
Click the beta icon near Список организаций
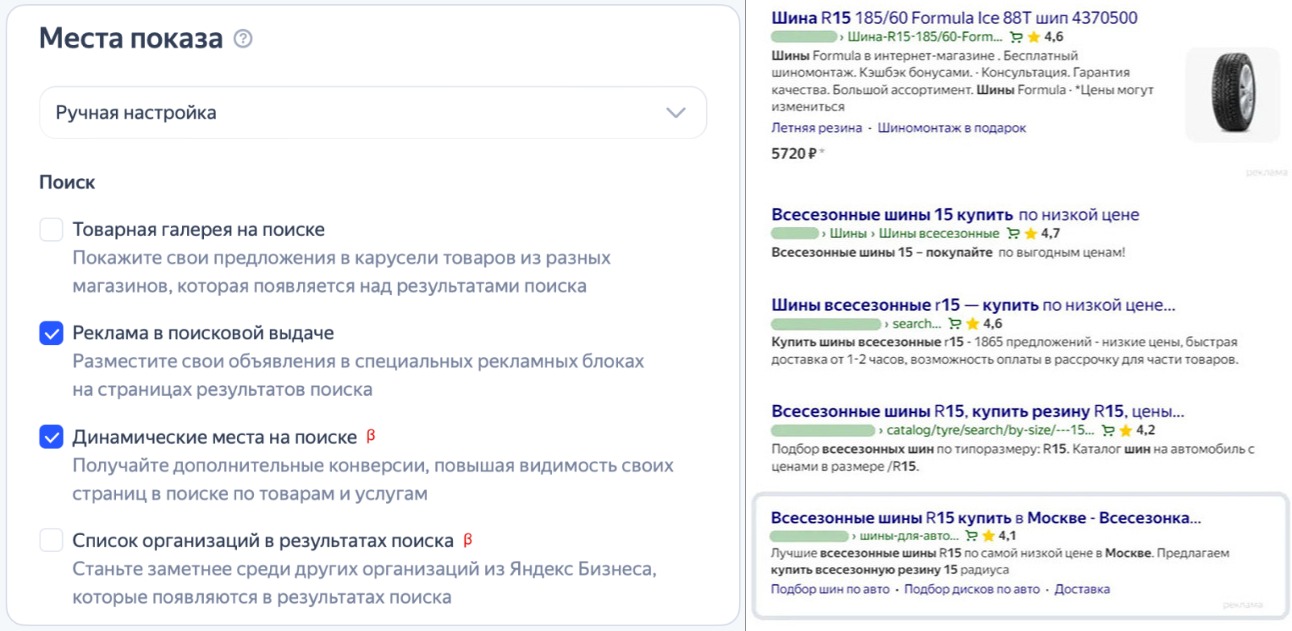pos(467,540)
